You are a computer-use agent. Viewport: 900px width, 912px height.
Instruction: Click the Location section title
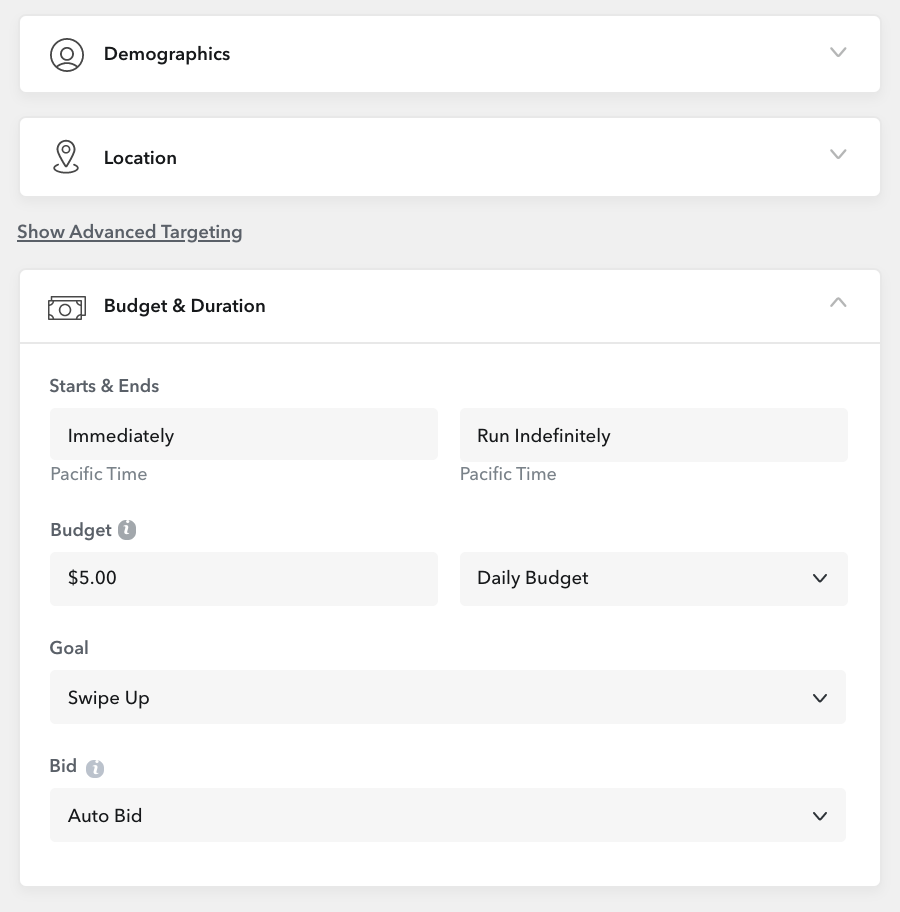[x=140, y=158]
